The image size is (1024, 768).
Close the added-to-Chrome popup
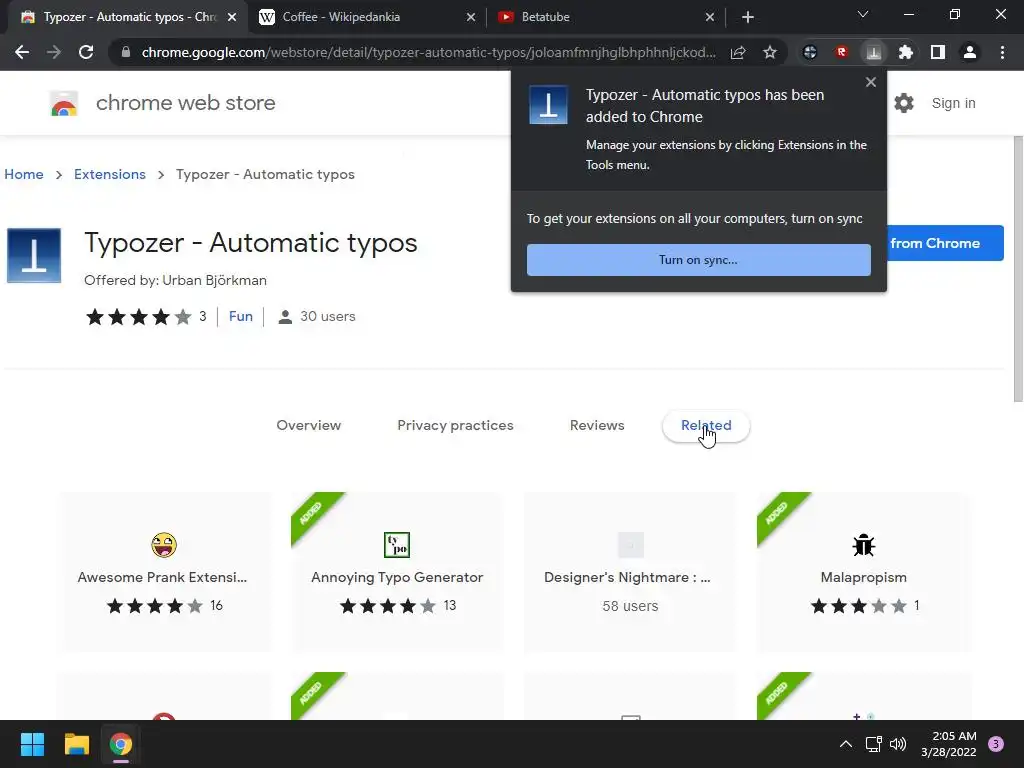point(871,82)
